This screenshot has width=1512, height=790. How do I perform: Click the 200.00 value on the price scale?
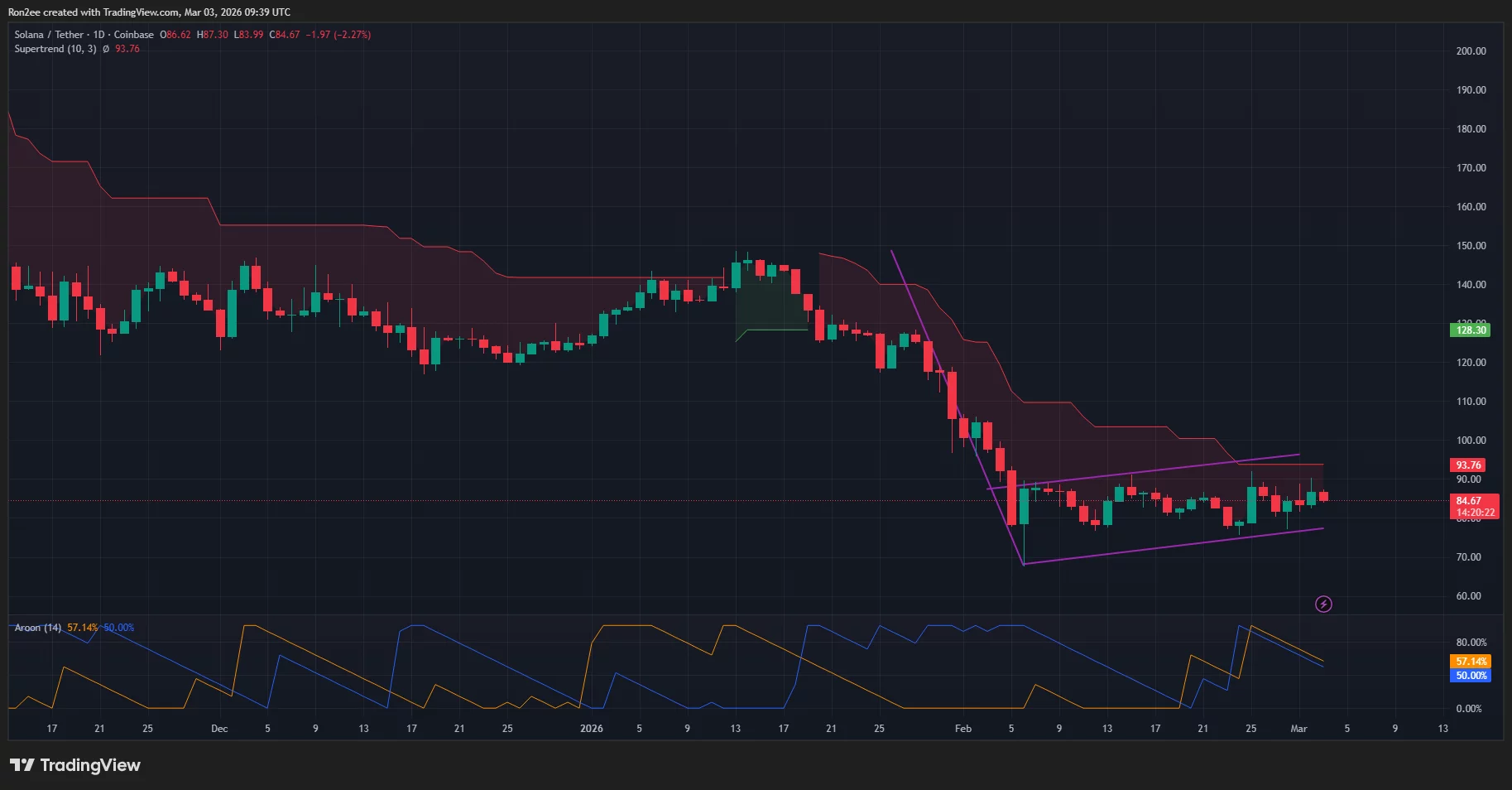(x=1470, y=51)
